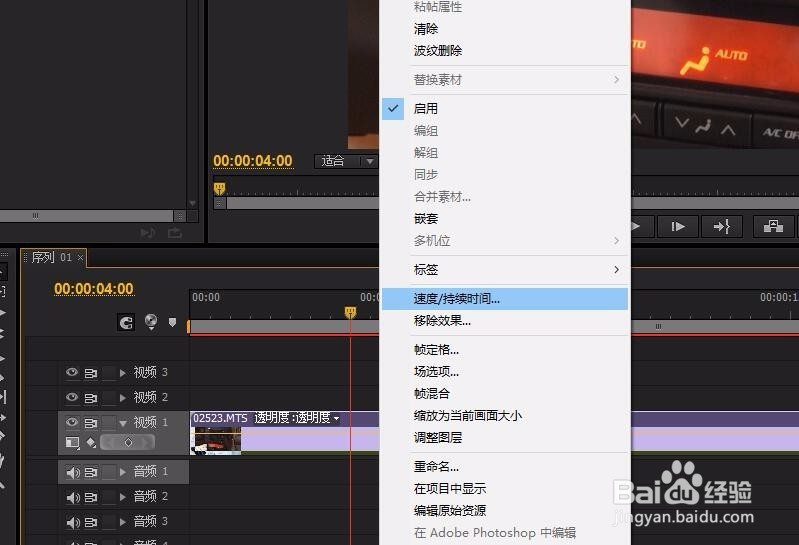Collapse the 视频 1 track triangle
The width and height of the screenshot is (799, 545).
pos(123,423)
